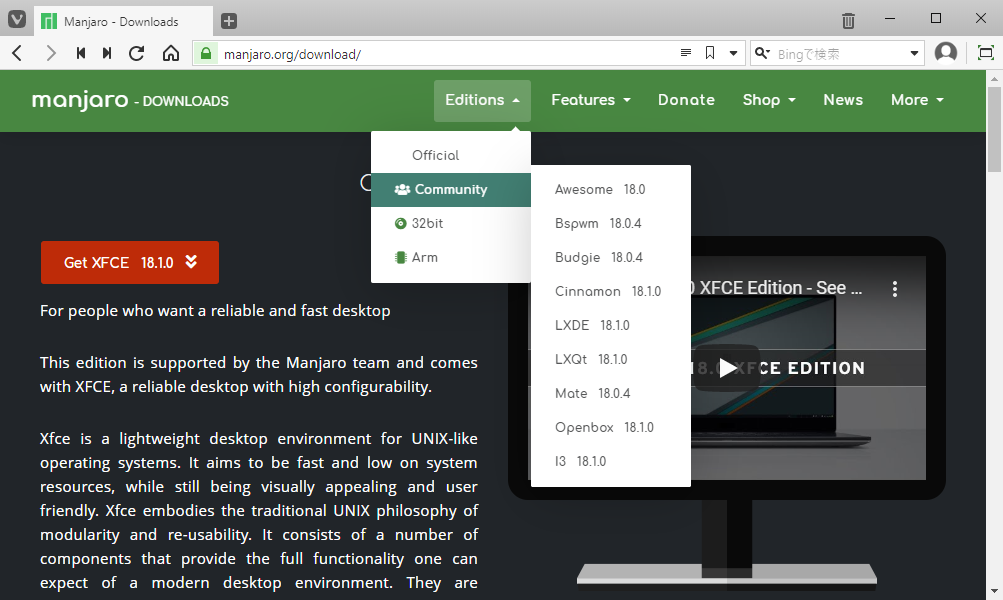Click the page vertical scrollbar thumb

pos(994,129)
